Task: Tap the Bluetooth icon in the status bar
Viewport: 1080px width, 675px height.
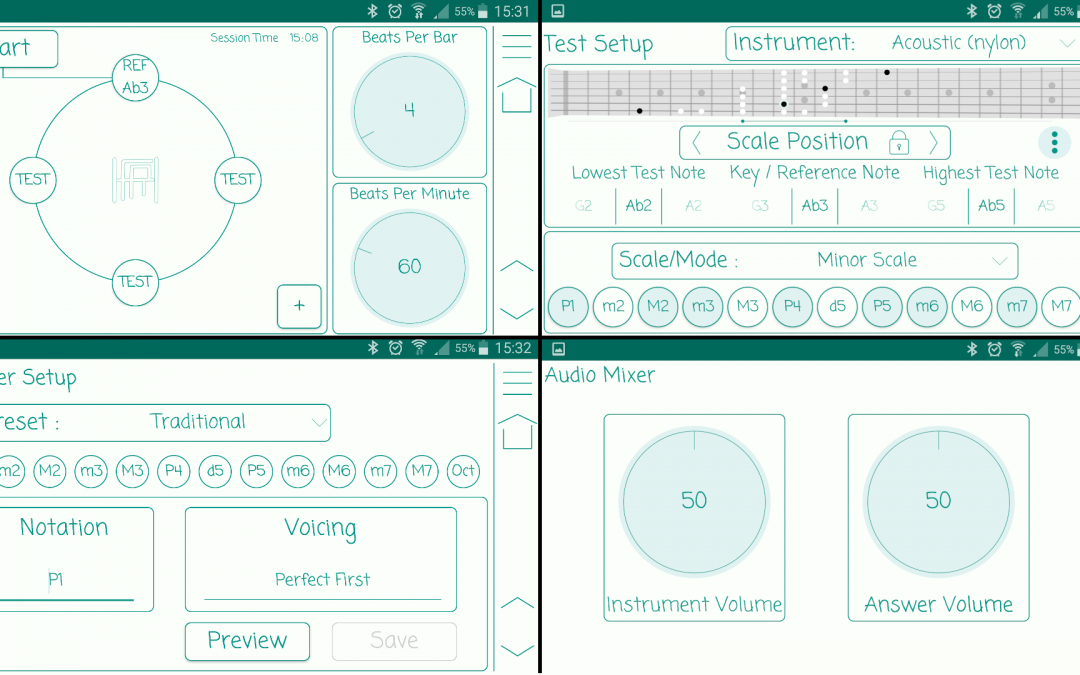Action: [x=374, y=11]
